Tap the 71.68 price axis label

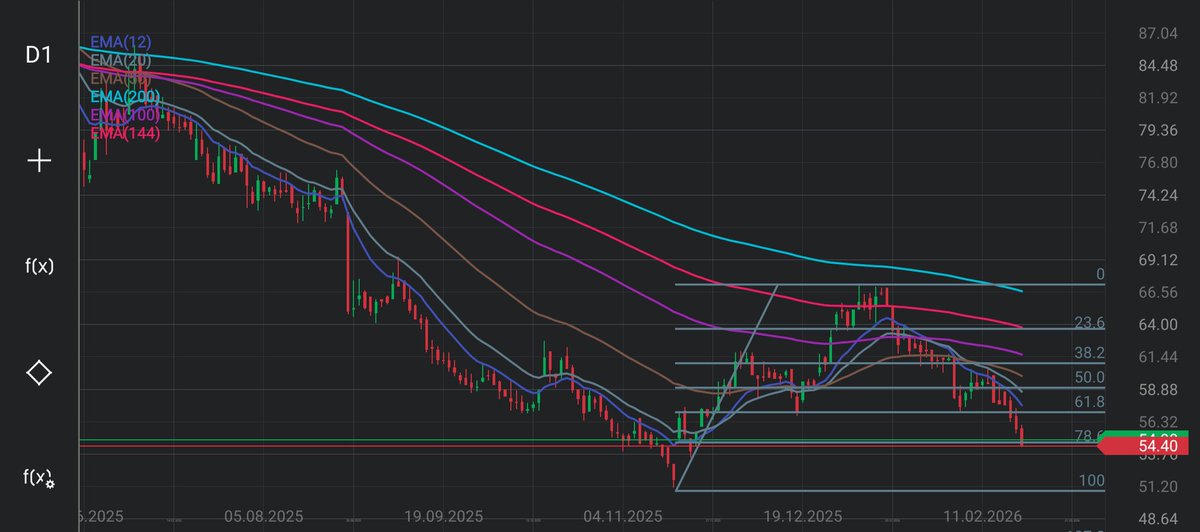tap(1158, 228)
